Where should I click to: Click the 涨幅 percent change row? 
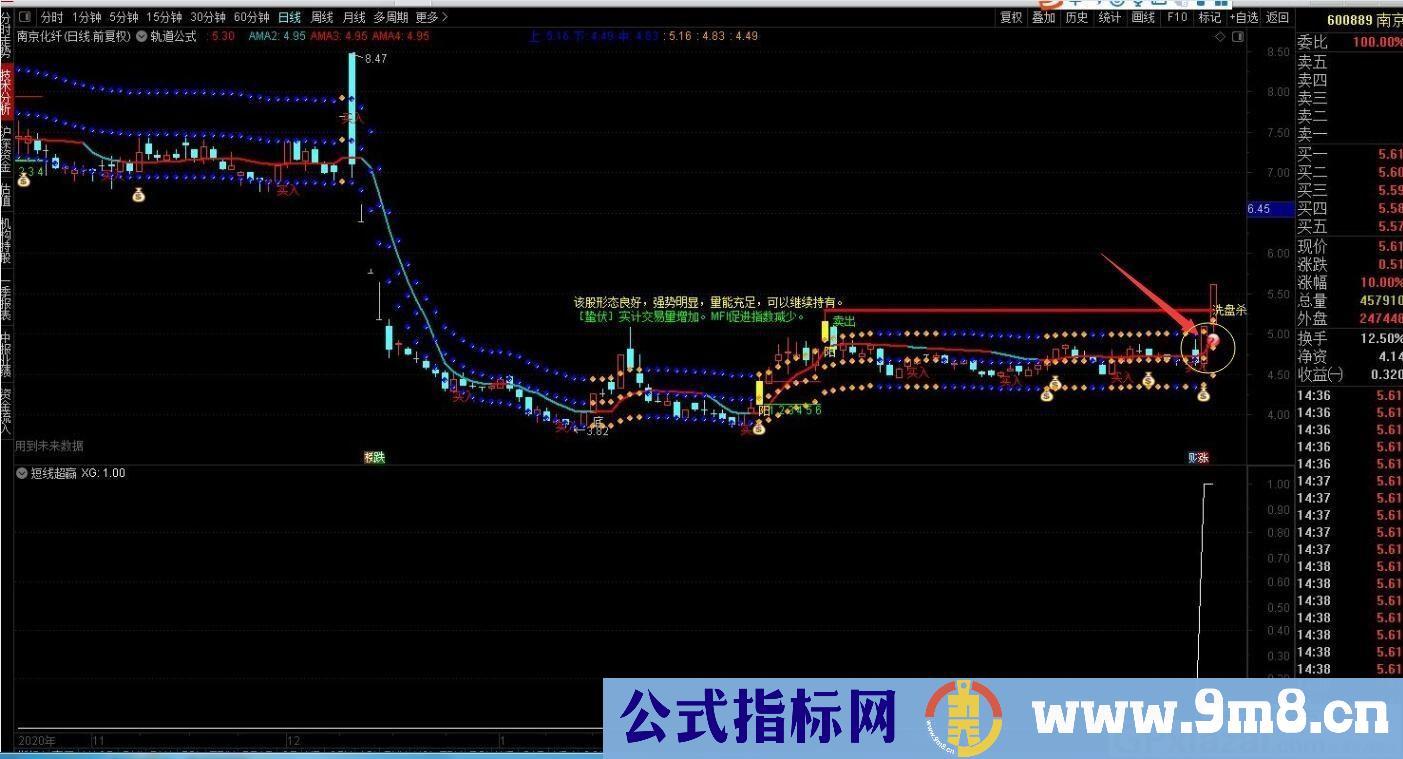[1349, 283]
